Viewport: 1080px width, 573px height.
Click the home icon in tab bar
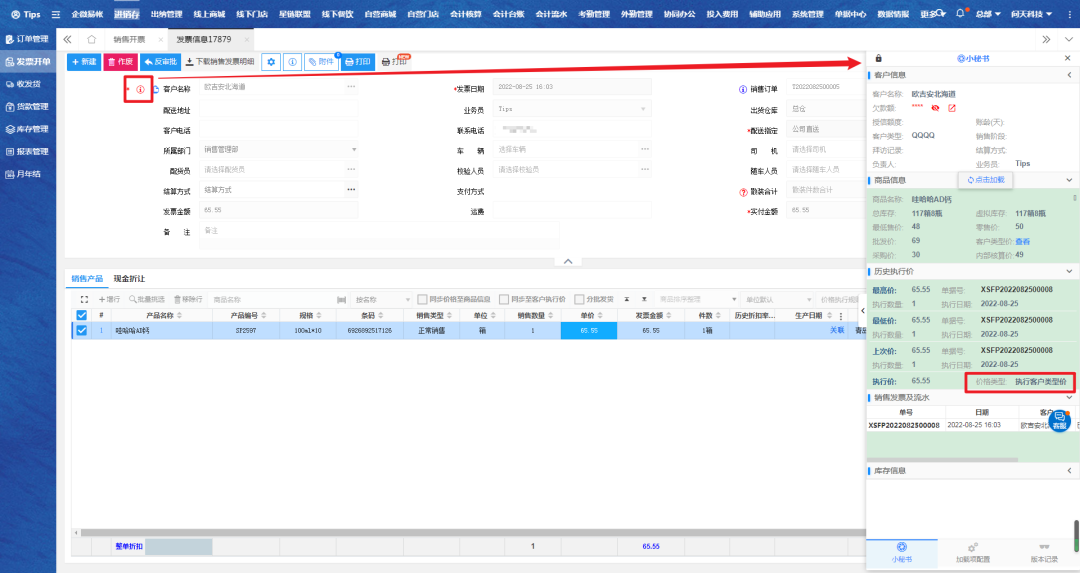tap(91, 39)
